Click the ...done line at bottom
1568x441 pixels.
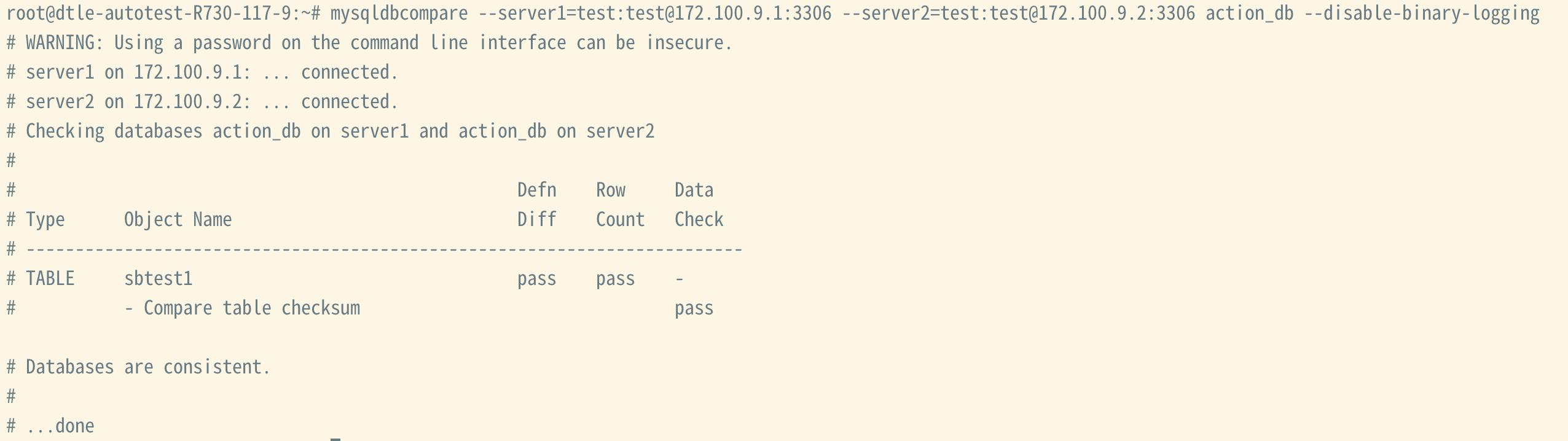click(x=60, y=426)
